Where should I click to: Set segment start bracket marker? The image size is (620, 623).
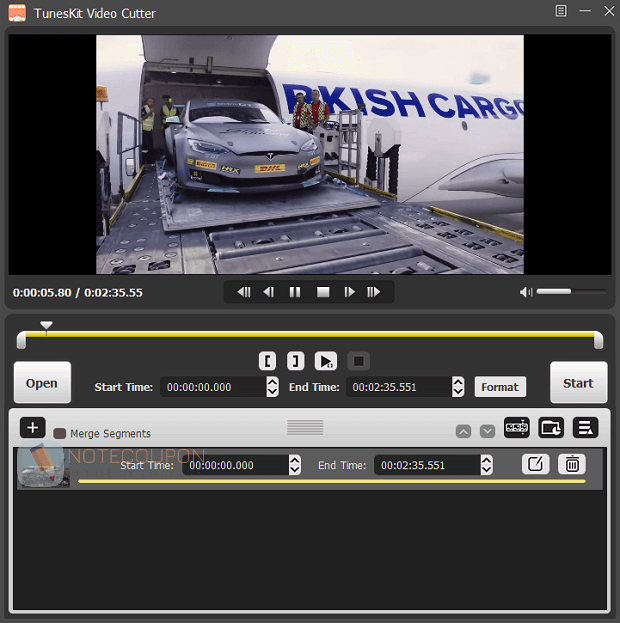[x=267, y=361]
